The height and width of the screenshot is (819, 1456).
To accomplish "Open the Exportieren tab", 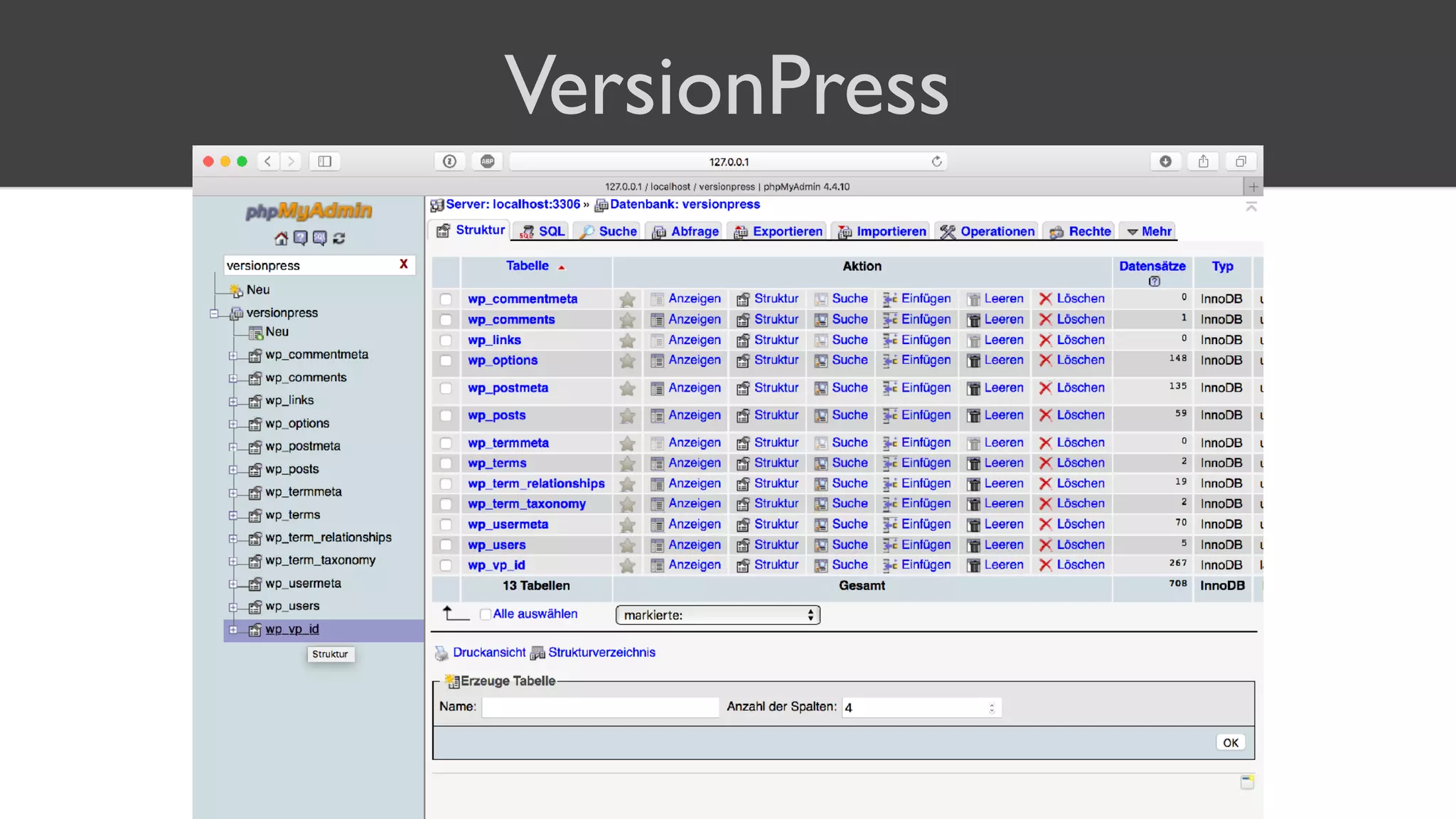I will (778, 231).
